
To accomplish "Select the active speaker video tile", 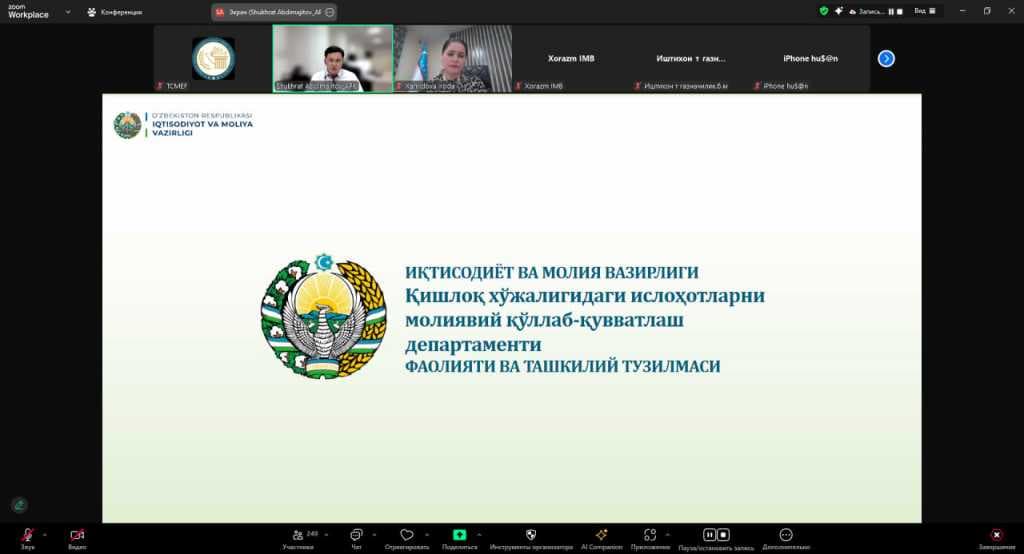I will point(333,59).
